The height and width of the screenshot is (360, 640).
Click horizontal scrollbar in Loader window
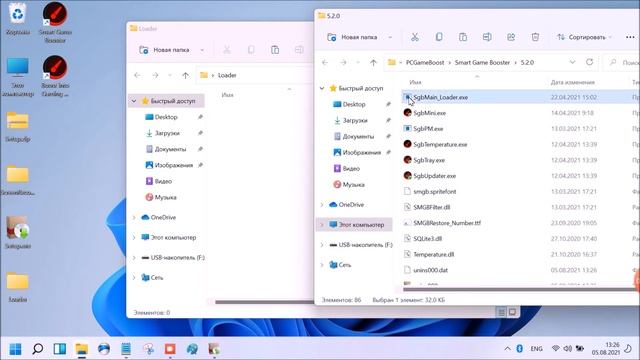click(264, 302)
